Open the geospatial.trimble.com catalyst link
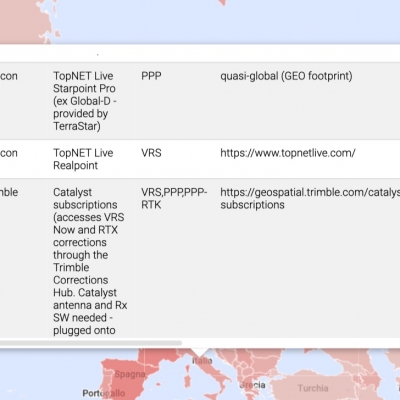Viewport: 400px width, 400px height. (310, 198)
